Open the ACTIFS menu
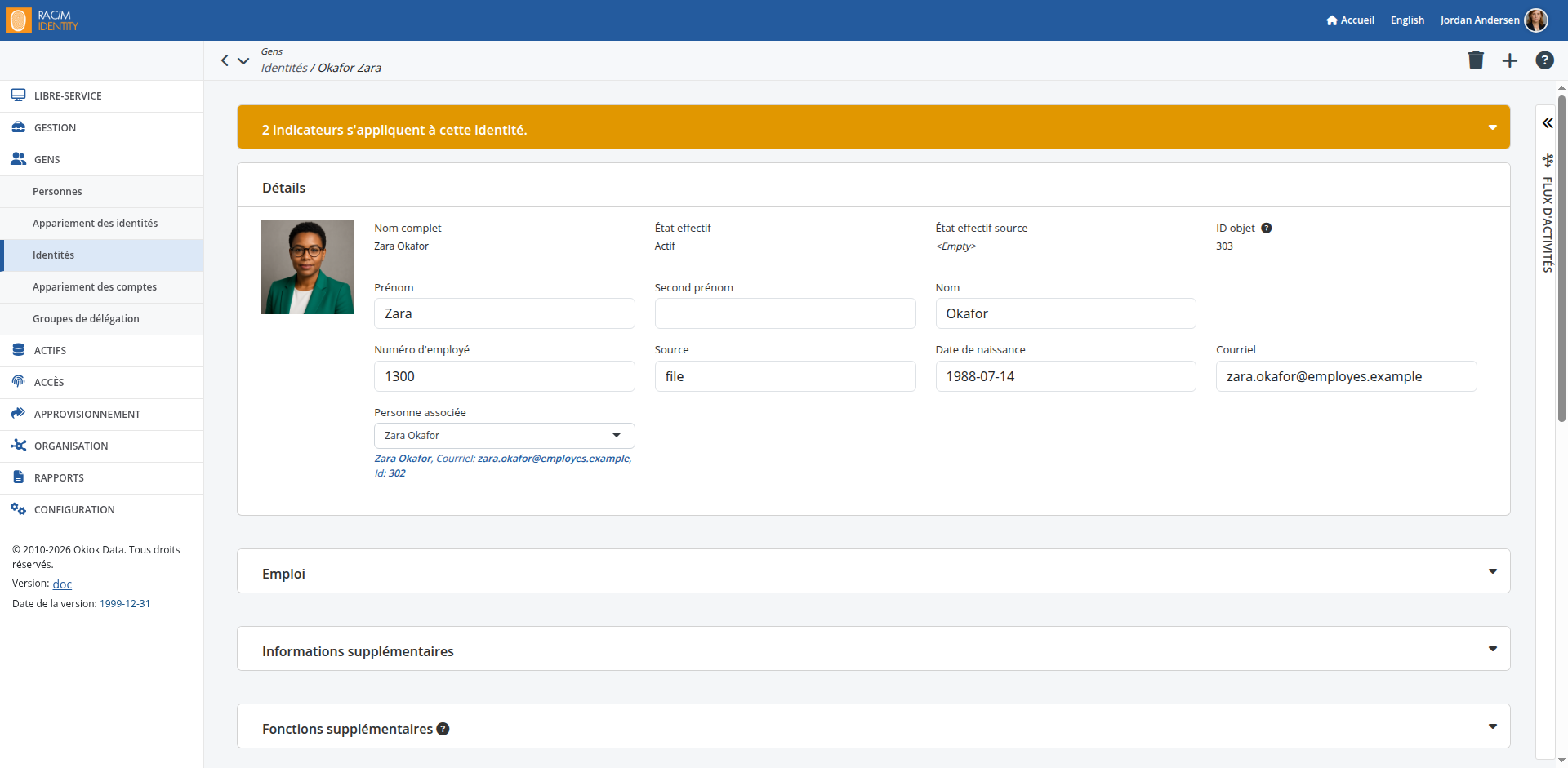Viewport: 1568px width, 768px height. 101,351
